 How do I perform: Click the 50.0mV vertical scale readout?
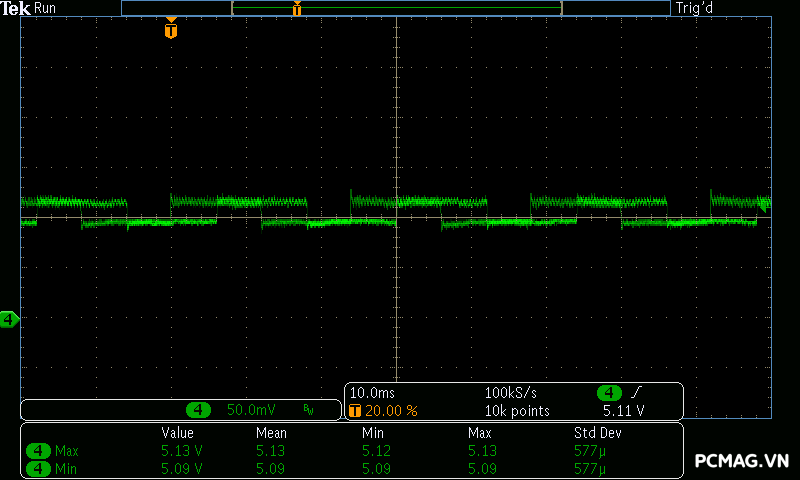coord(250,410)
